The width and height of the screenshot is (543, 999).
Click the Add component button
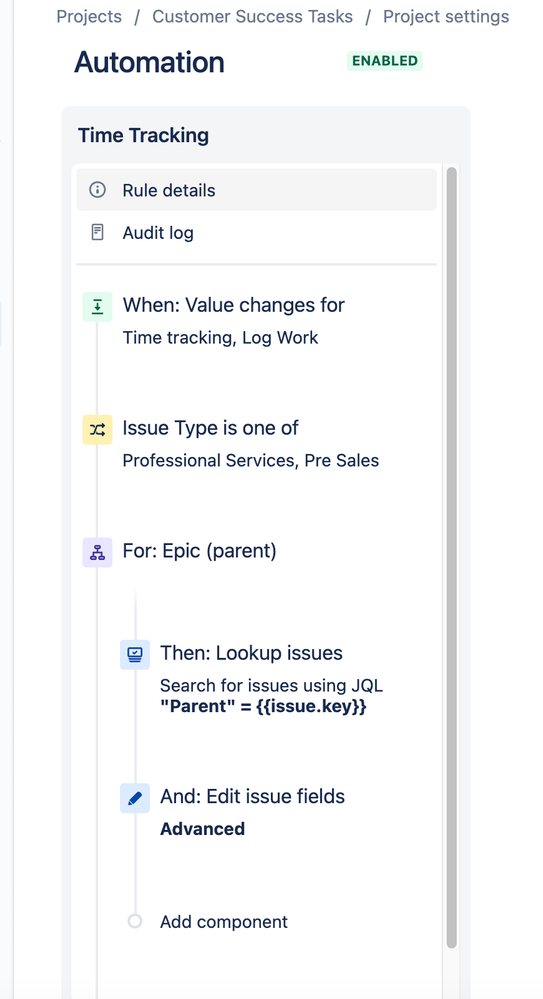point(224,921)
